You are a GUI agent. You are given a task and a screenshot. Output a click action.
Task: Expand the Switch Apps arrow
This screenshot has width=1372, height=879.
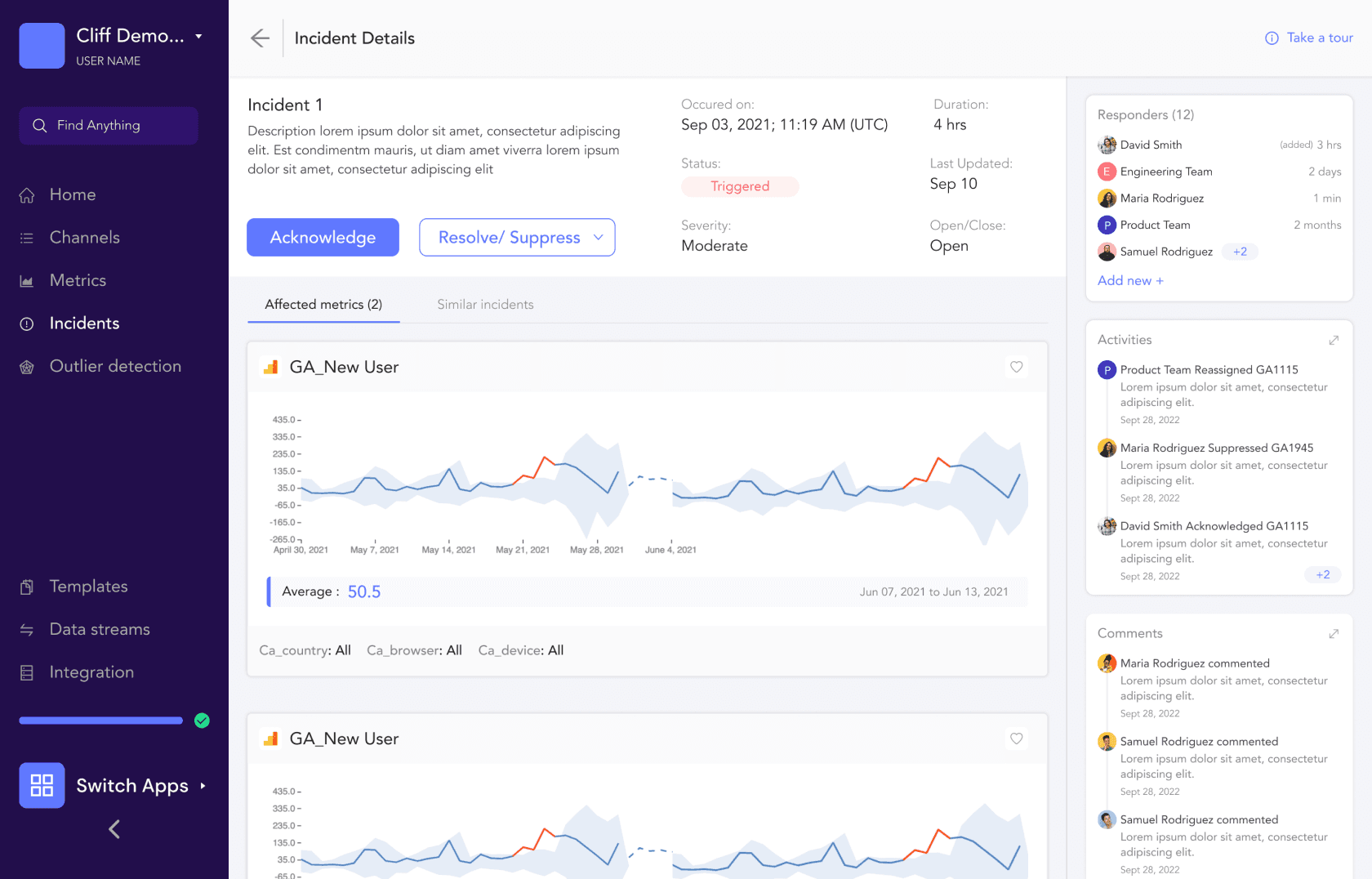(203, 786)
